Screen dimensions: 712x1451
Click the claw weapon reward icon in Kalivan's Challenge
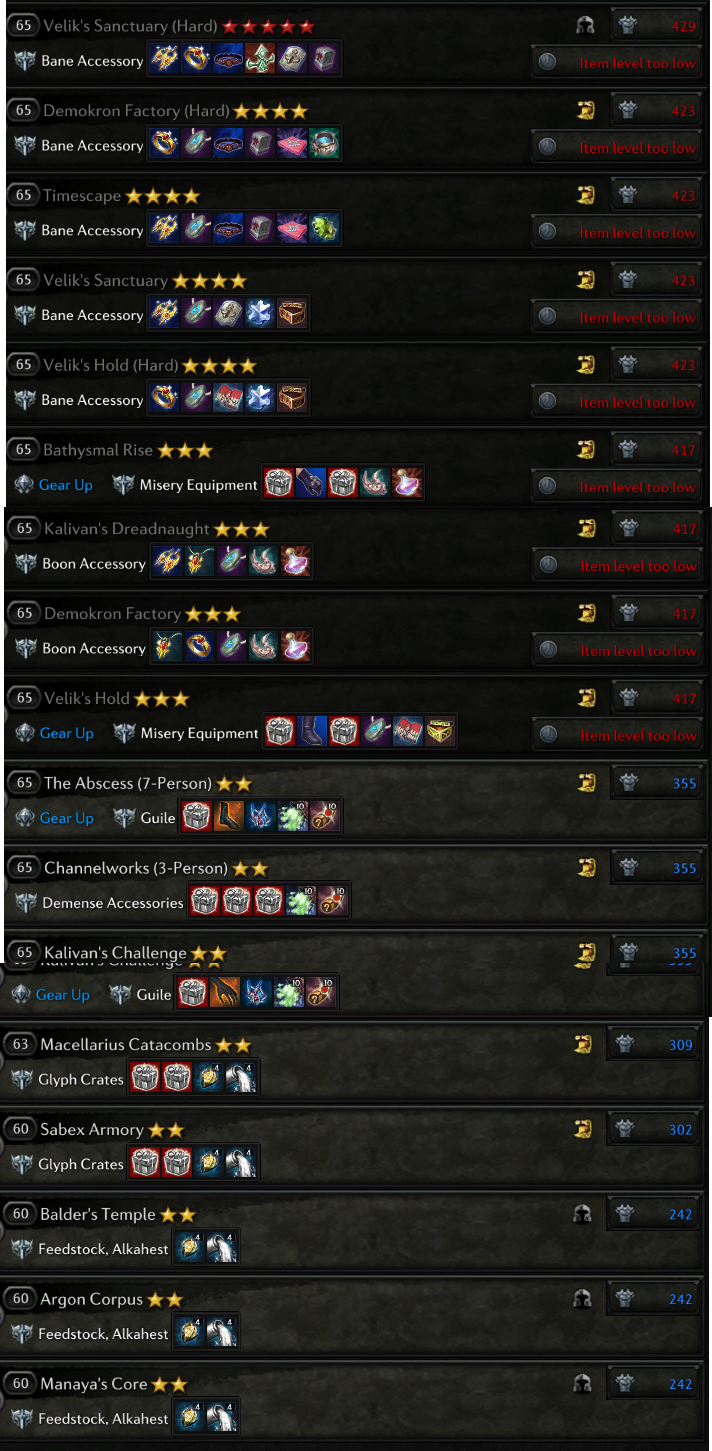pos(225,994)
